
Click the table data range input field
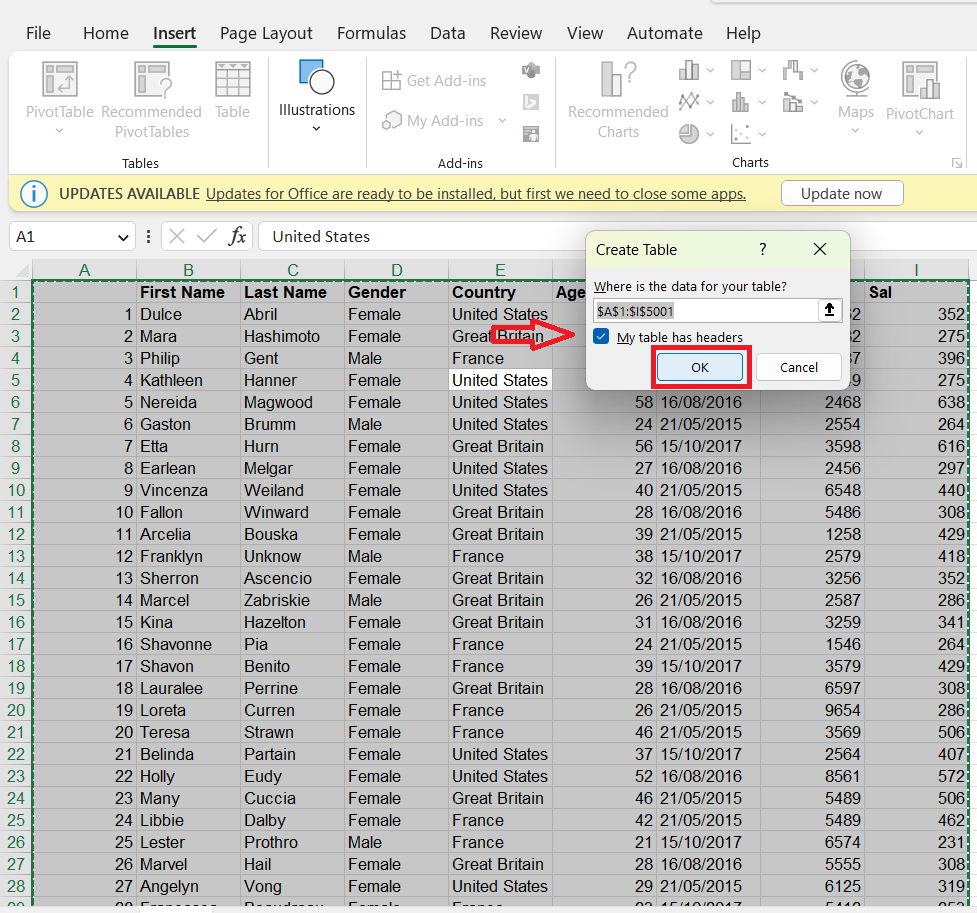point(705,310)
